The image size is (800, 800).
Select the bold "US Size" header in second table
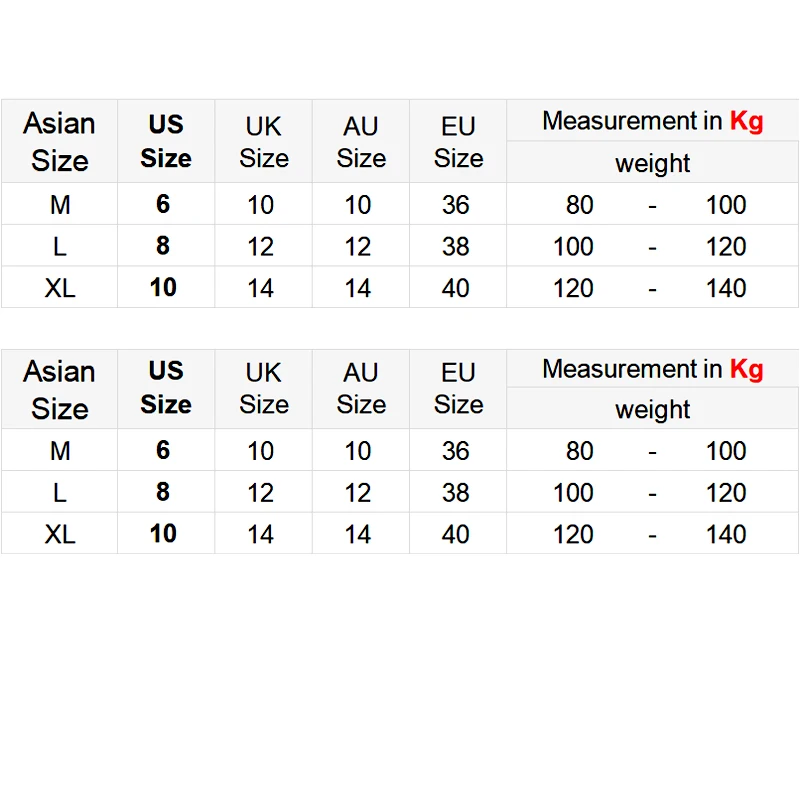pyautogui.click(x=165, y=387)
